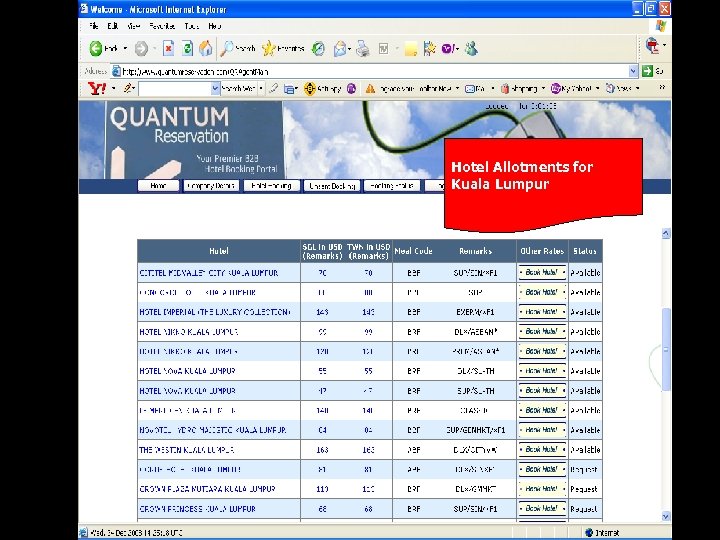Click the red Stop loading icon
This screenshot has height=540, width=720.
click(x=169, y=48)
